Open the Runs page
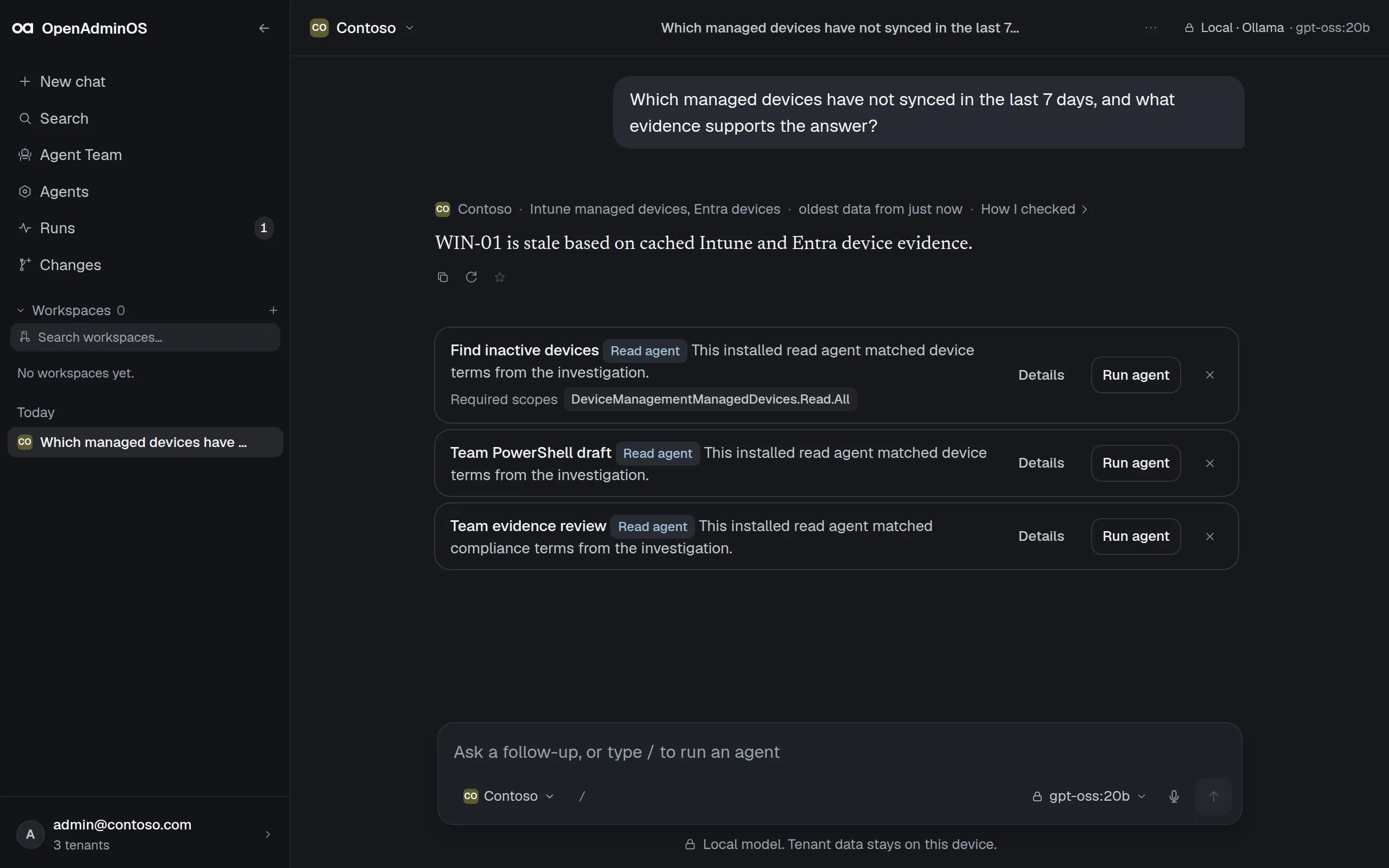The width and height of the screenshot is (1389, 868). pyautogui.click(x=145, y=228)
